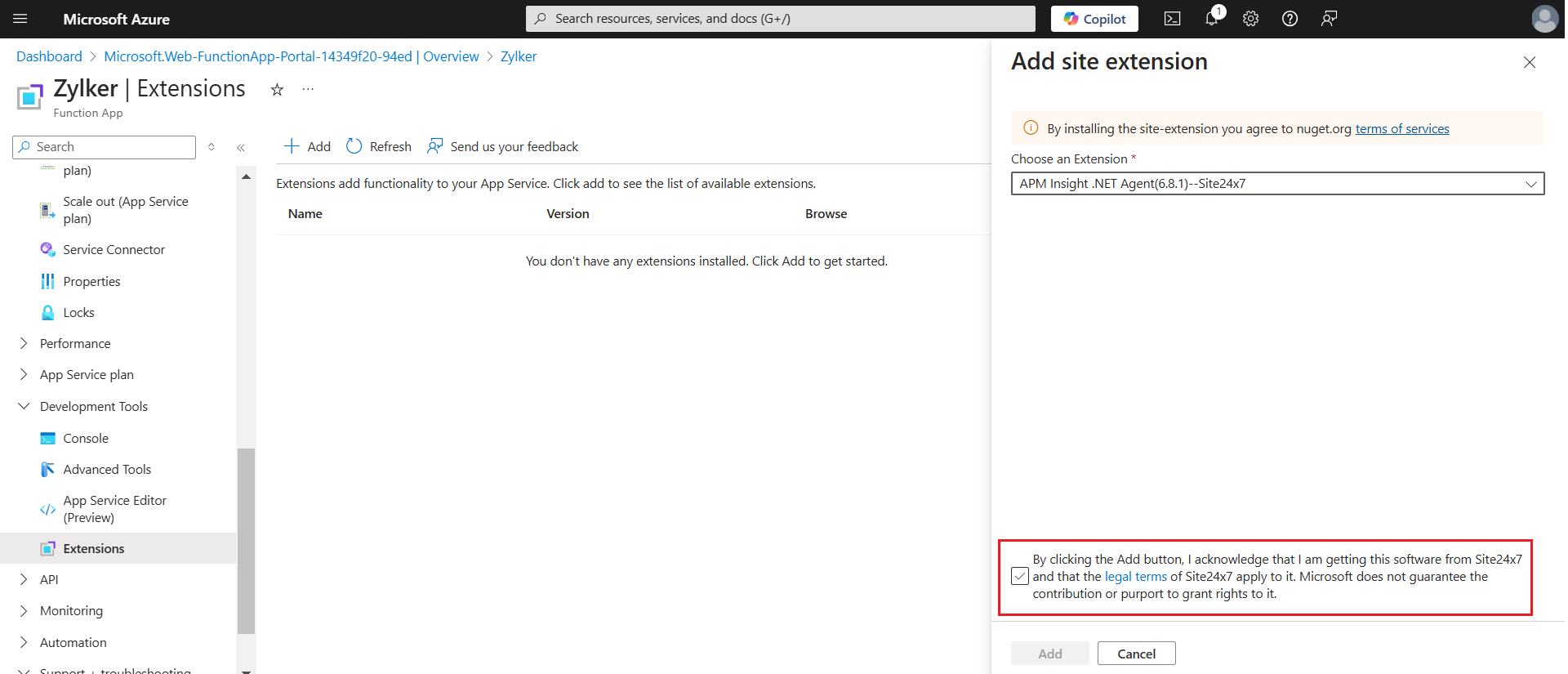Click the sidebar vertical scrollbar thumb
Viewport: 1568px width, 674px height.
246,539
